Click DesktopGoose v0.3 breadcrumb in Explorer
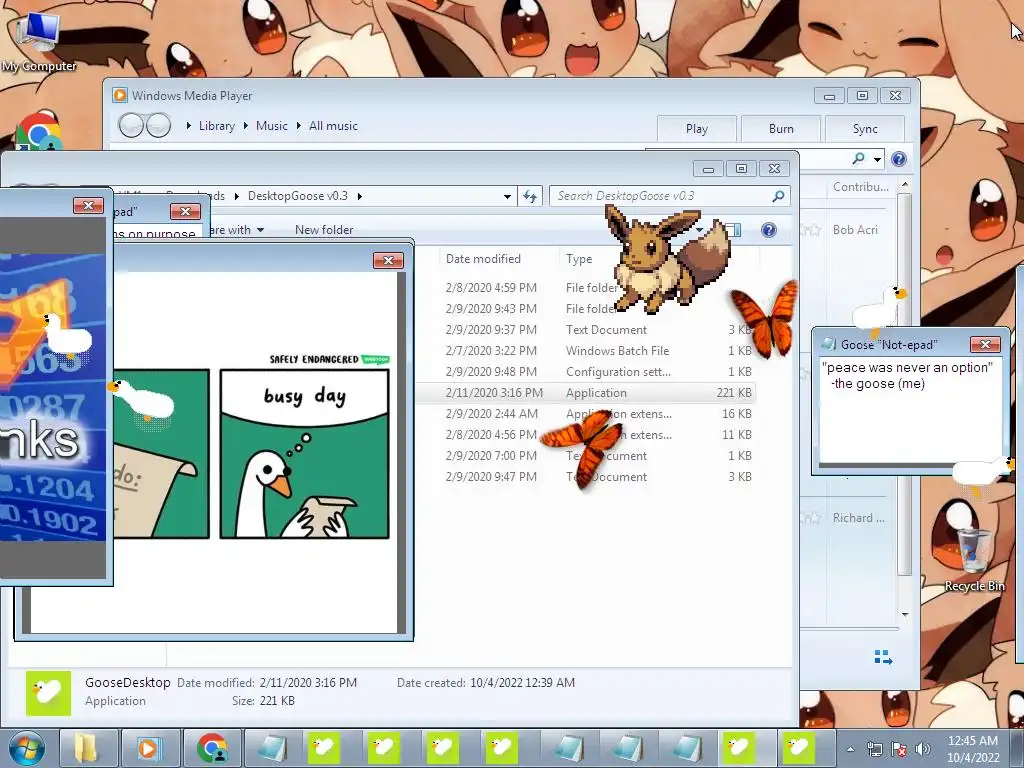1024x768 pixels. pos(298,196)
